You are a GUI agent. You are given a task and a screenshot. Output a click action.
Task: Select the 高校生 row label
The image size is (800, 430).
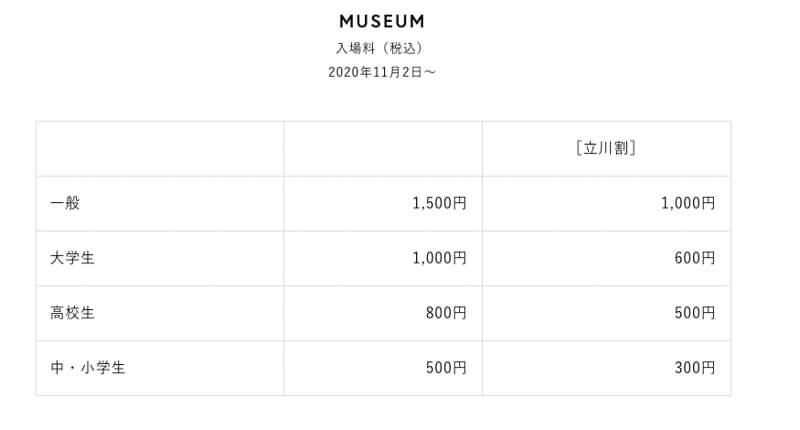(72, 314)
